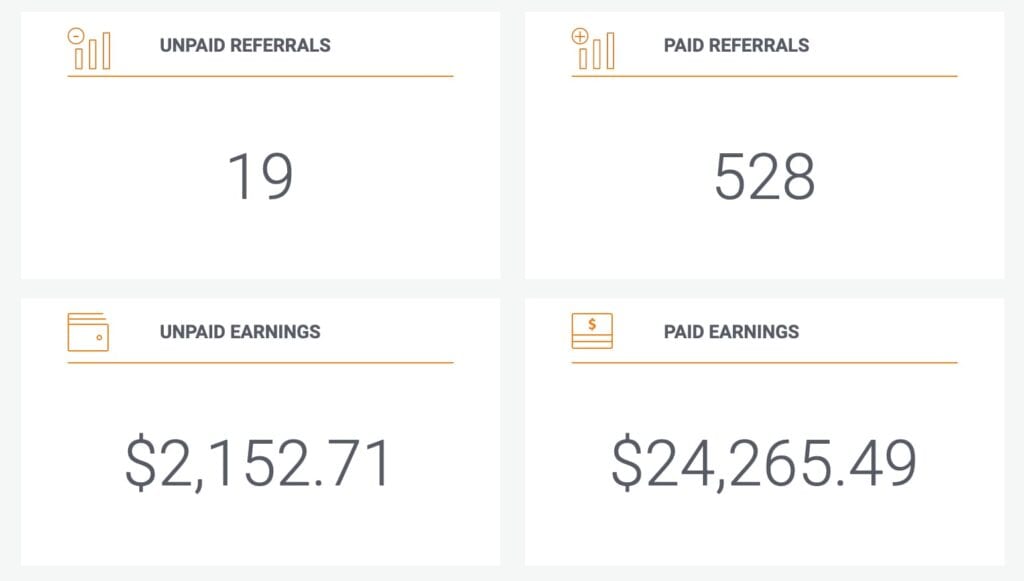Select the Paid Earnings card
Image resolution: width=1024 pixels, height=581 pixels.
coord(765,430)
